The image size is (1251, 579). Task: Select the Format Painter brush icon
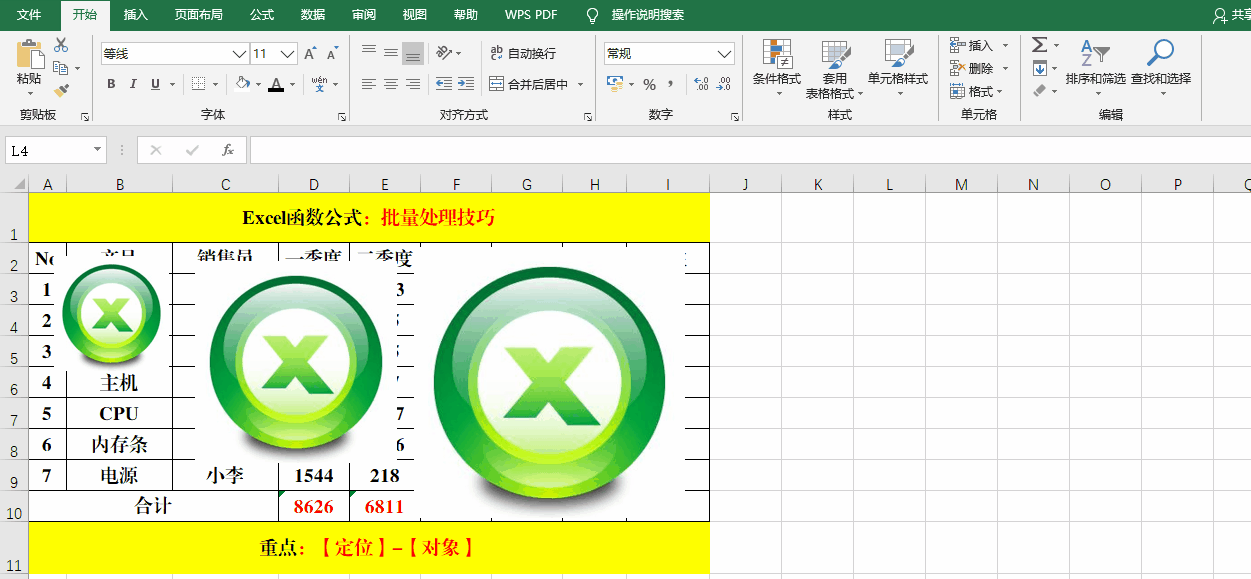coord(61,90)
